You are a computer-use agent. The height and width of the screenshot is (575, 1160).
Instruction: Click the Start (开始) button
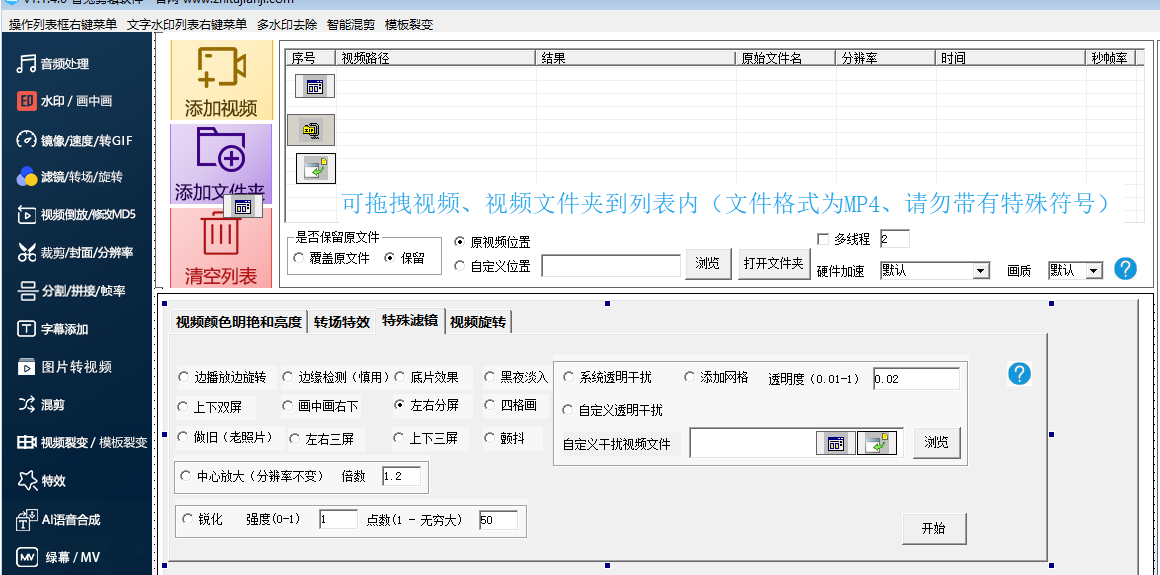coord(933,528)
